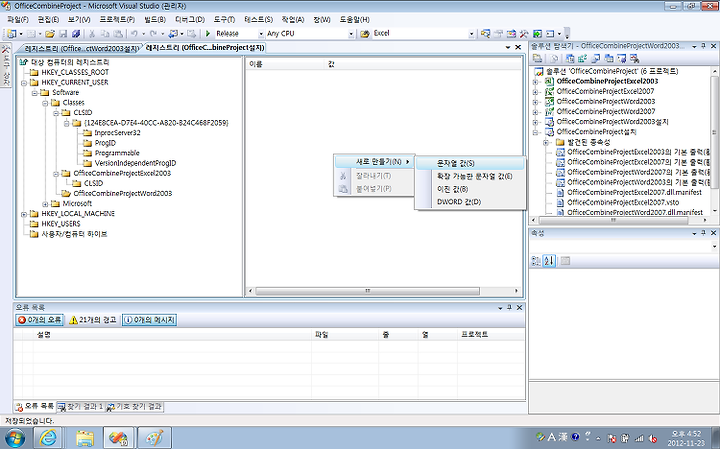Open the Release configuration dropdown
This screenshot has height=449, width=720.
click(x=261, y=34)
